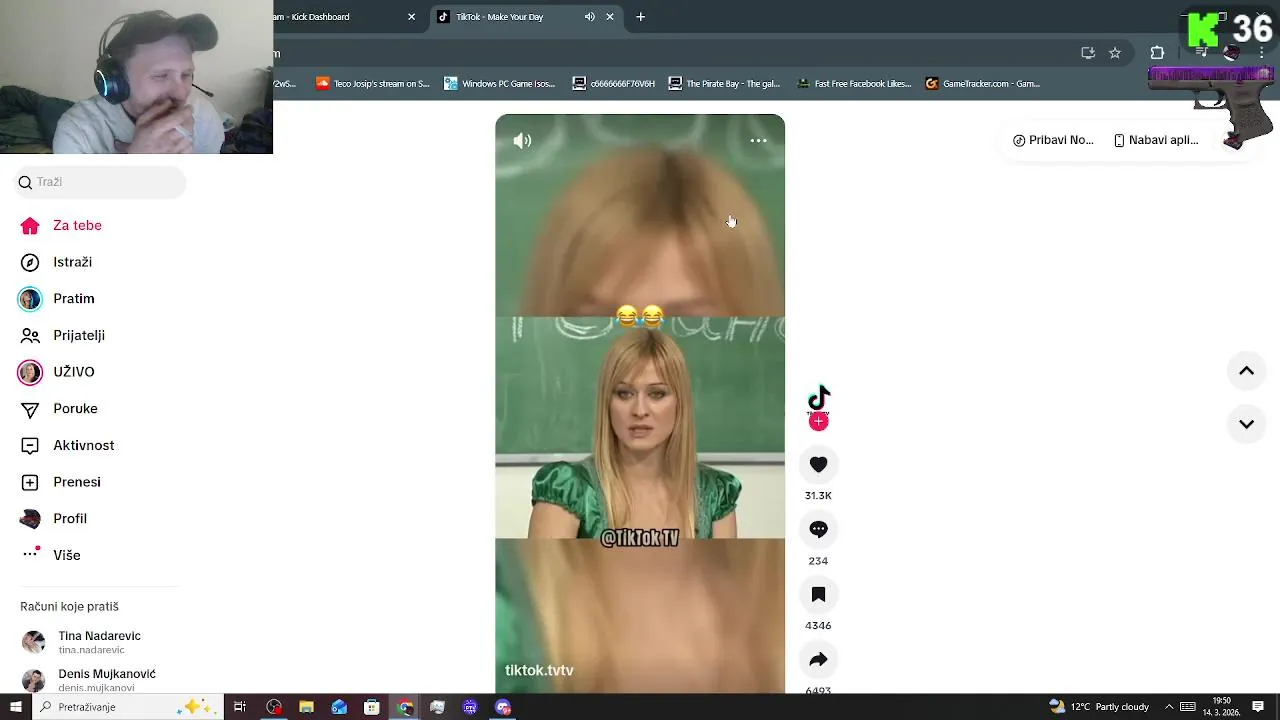Open a new browser tab
The height and width of the screenshot is (720, 1280).
tap(640, 17)
